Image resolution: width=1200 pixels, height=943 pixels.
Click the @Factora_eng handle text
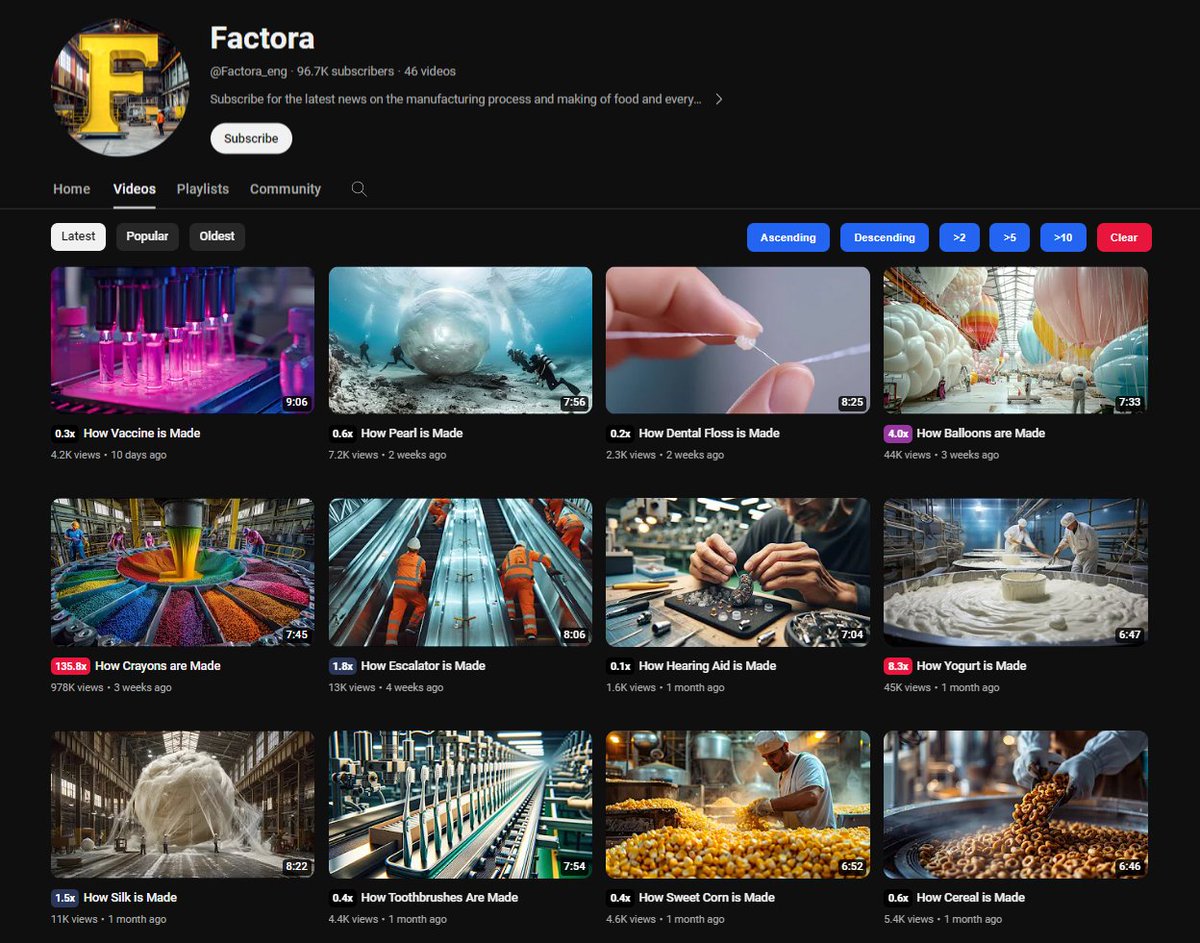[249, 71]
